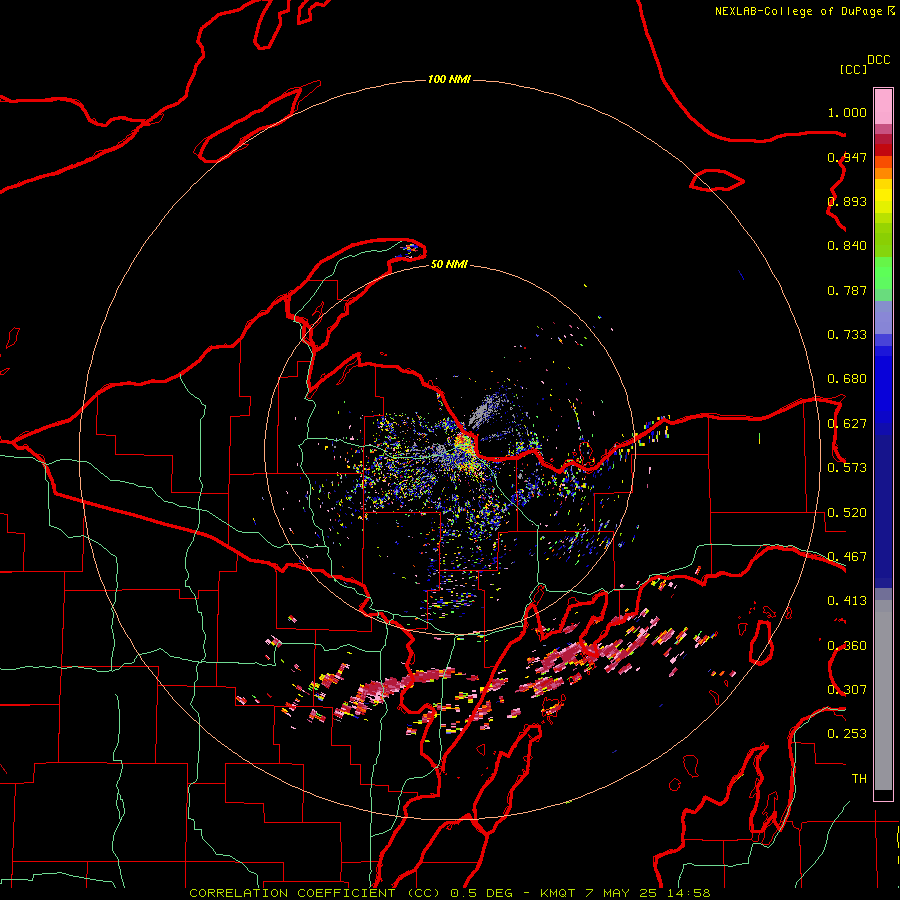Screen dimensions: 900x900
Task: Select the 0.627 scale value
Action: tap(847, 424)
